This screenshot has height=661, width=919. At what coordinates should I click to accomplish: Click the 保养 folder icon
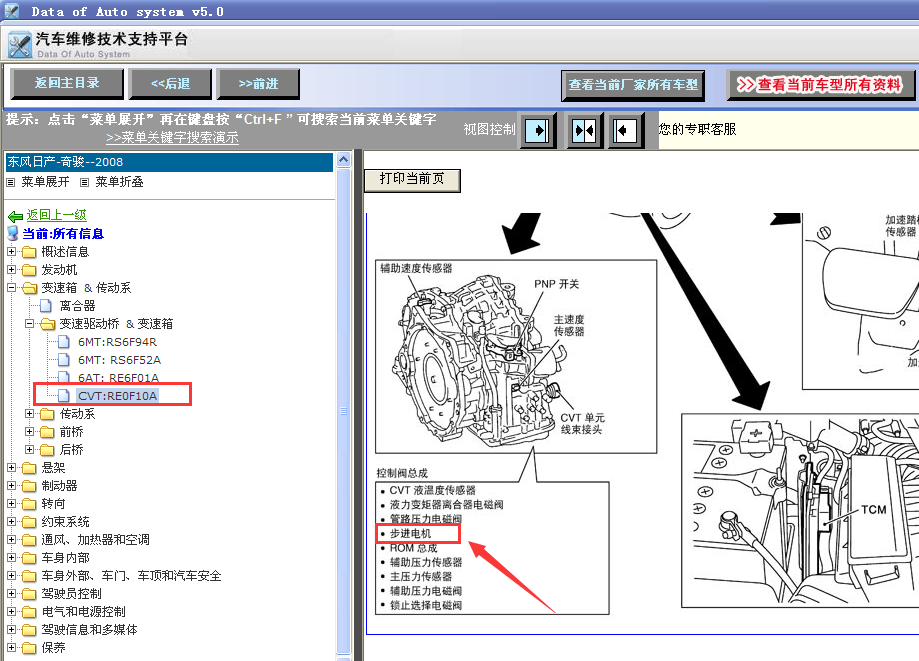pyautogui.click(x=29, y=649)
